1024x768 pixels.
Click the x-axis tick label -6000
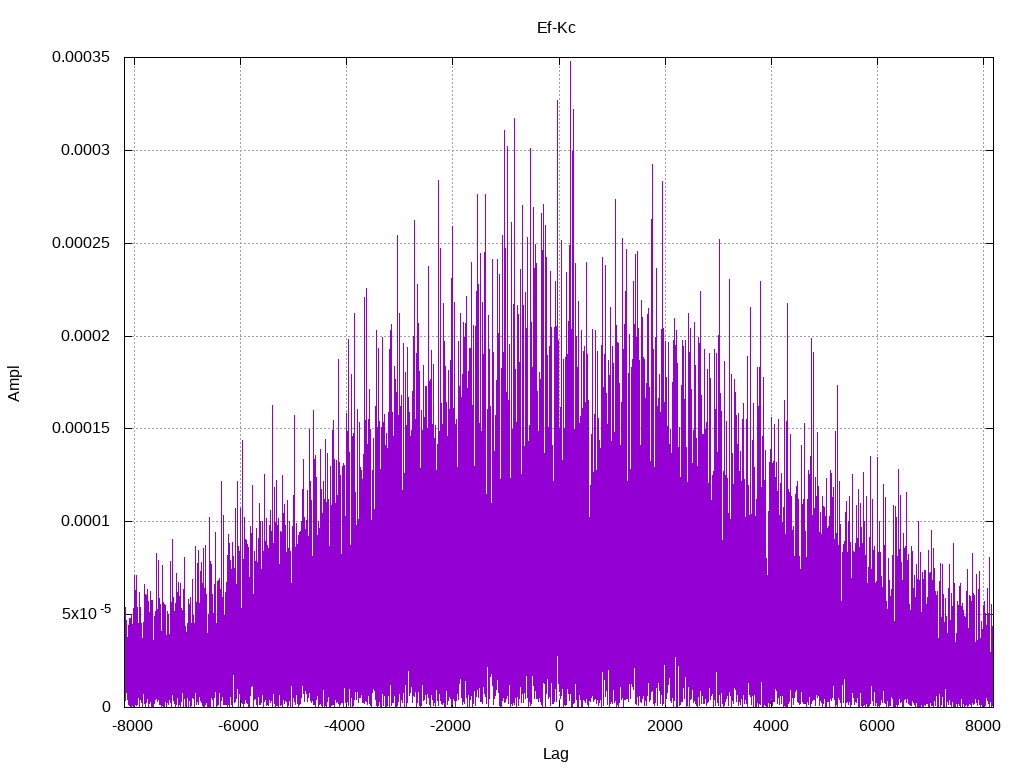pos(238,726)
